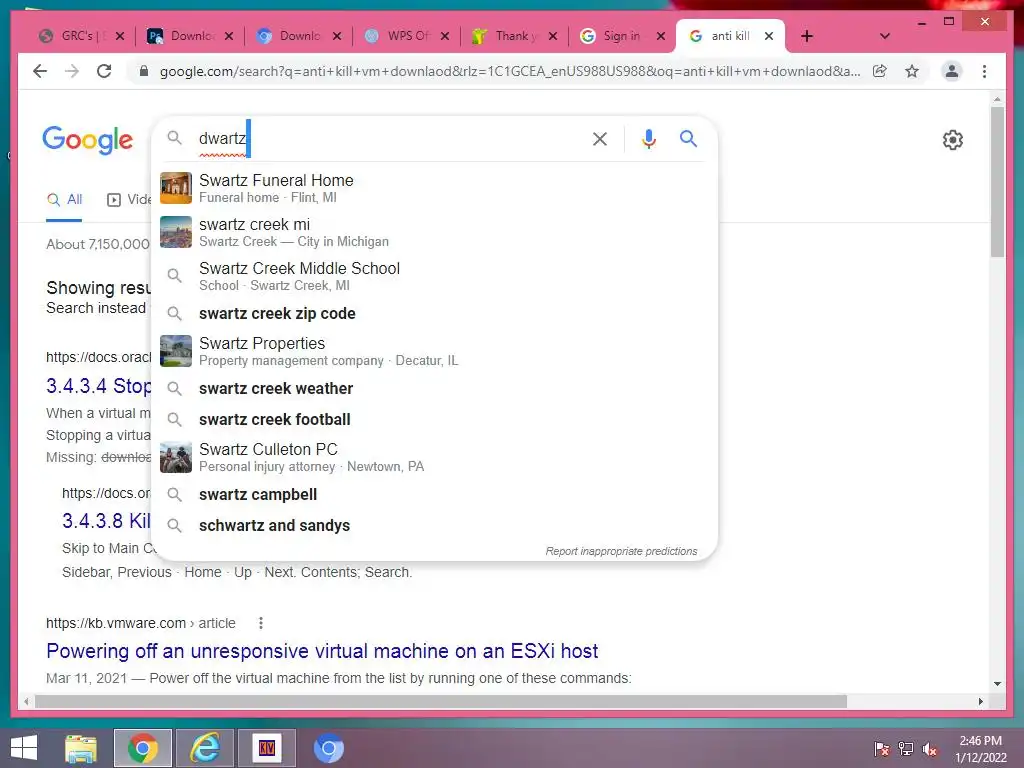The image size is (1024, 768).
Task: Open Chrome's three-dot menu
Action: click(x=984, y=71)
